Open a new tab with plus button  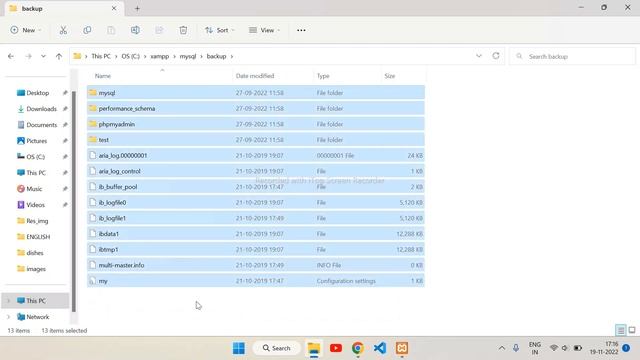coord(137,8)
